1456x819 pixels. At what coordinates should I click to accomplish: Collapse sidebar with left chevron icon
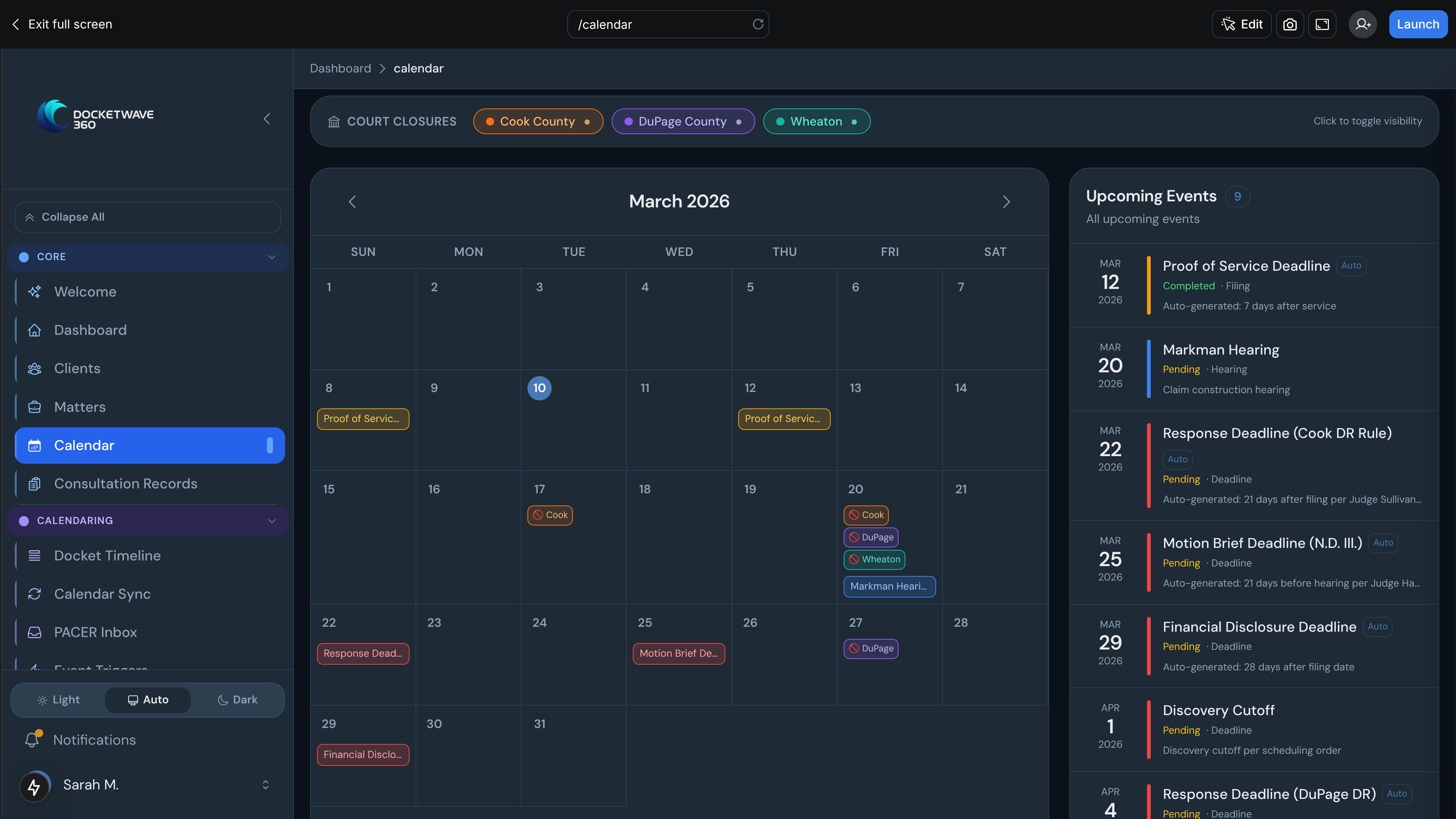(267, 119)
